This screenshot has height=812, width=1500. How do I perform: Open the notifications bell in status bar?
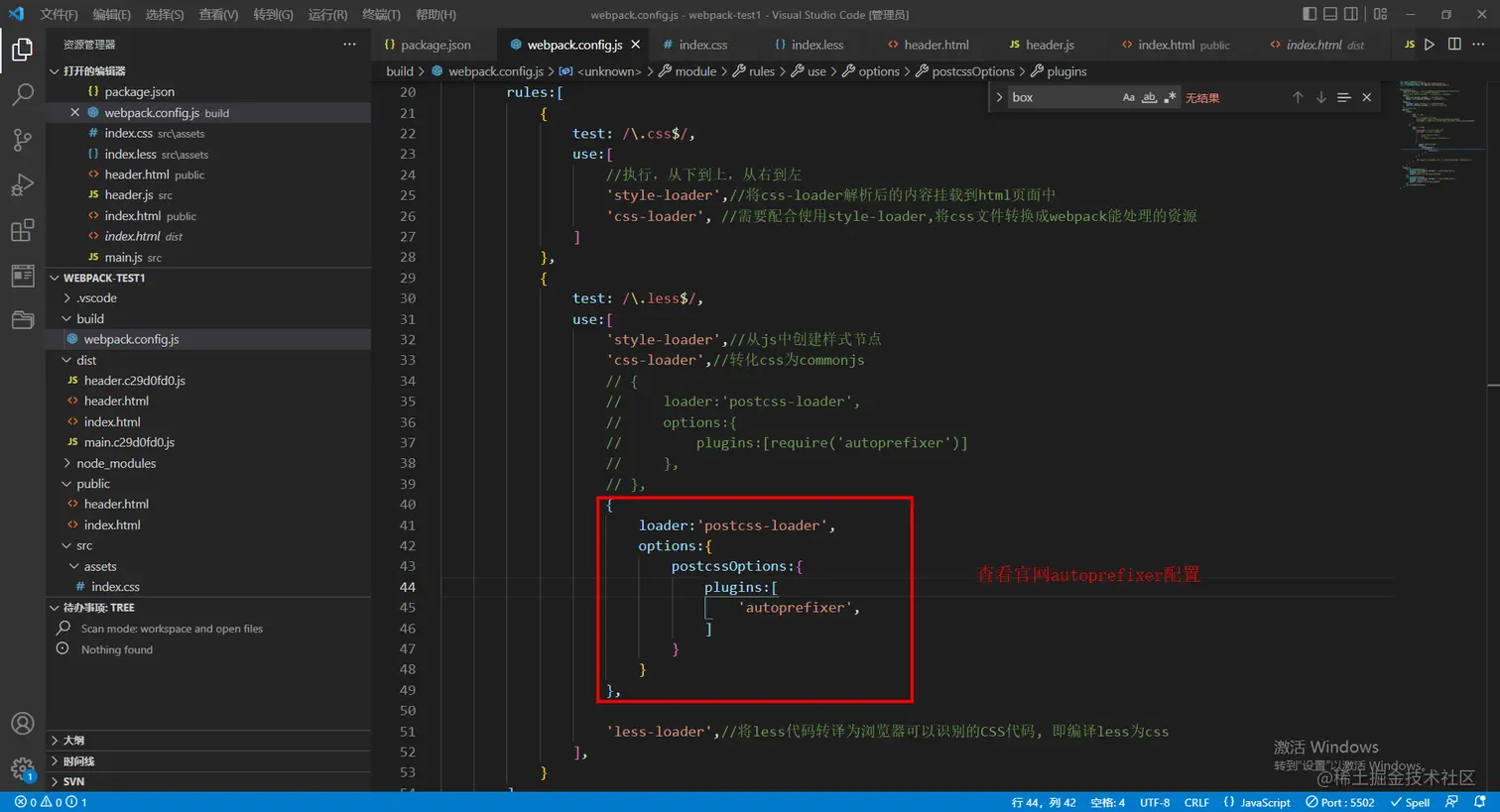pos(1480,802)
